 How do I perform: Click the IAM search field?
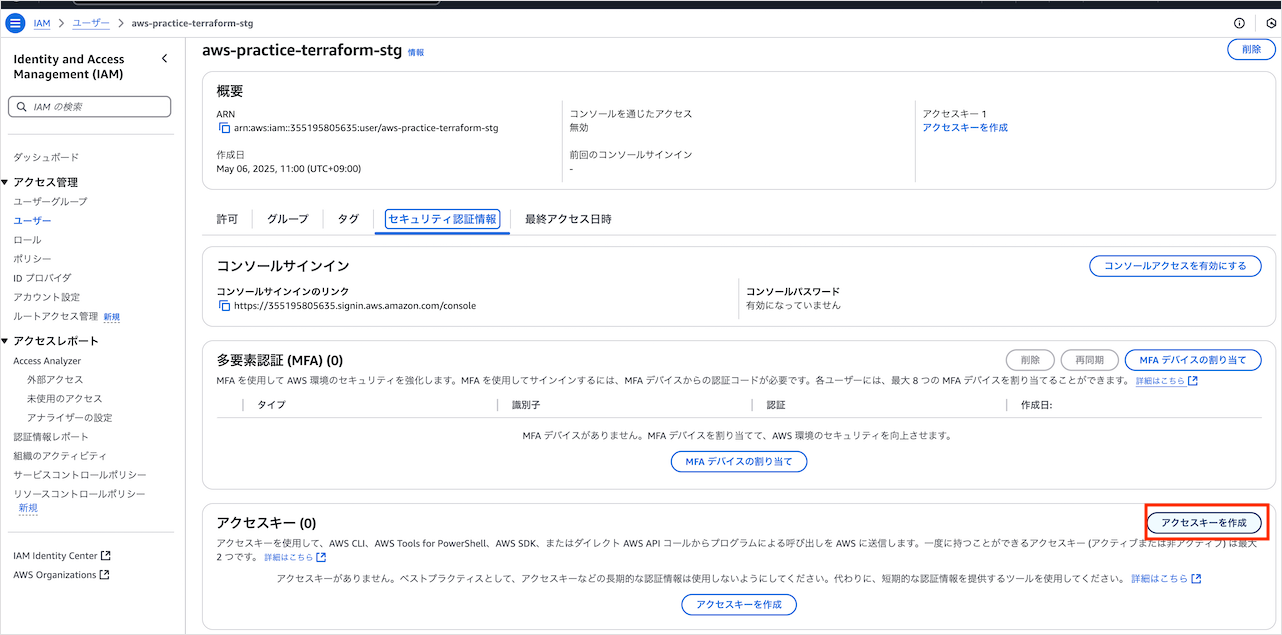[90, 106]
